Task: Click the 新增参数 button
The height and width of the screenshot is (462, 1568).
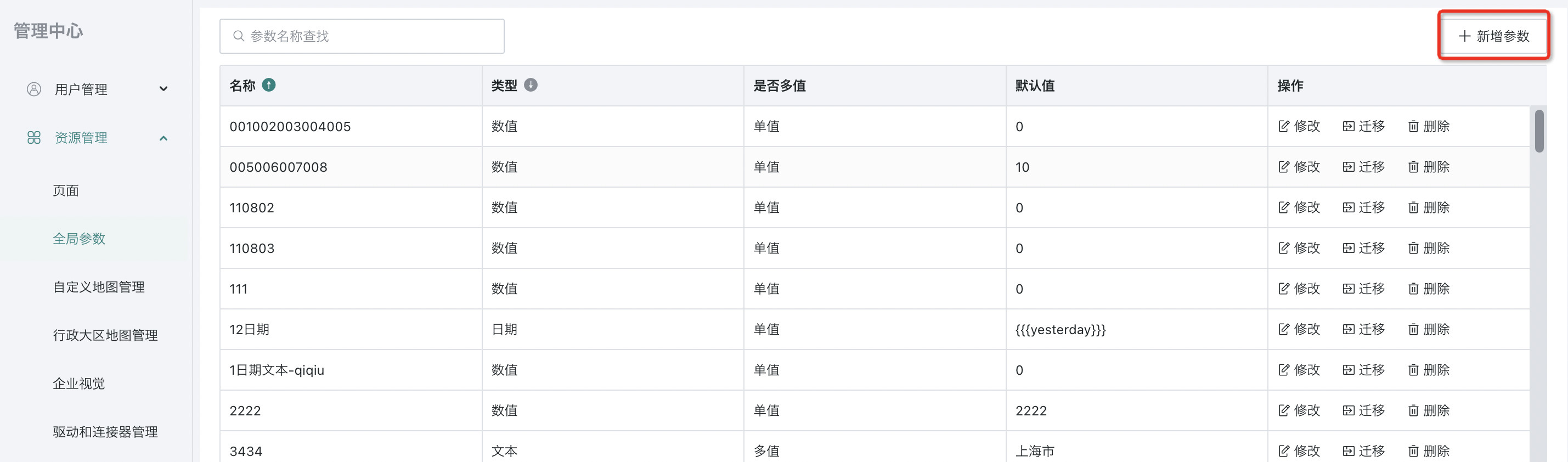Action: click(1493, 36)
